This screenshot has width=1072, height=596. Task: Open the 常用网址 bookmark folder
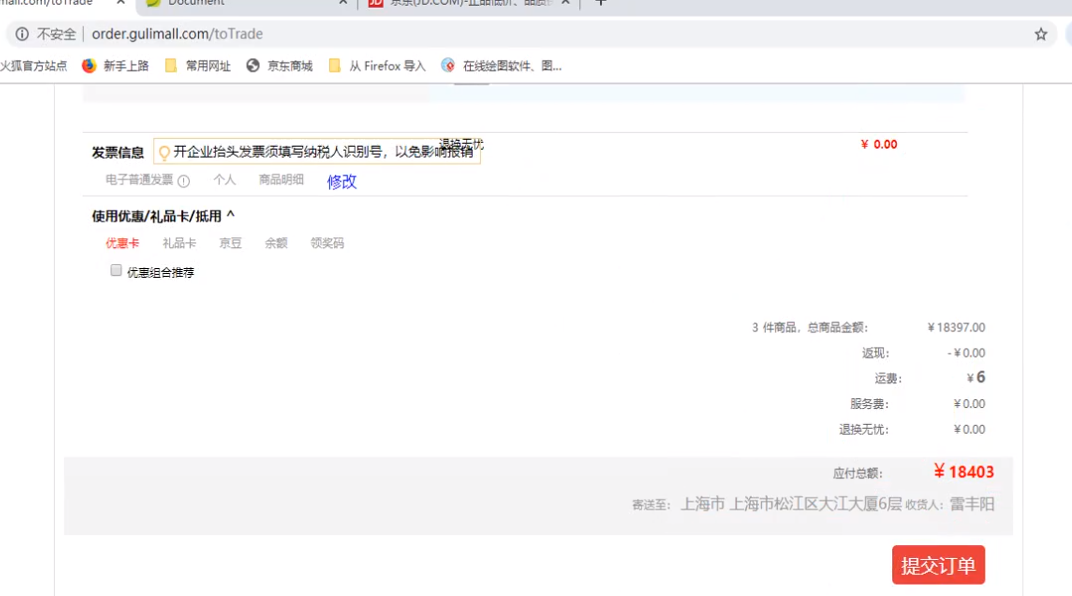[x=198, y=66]
